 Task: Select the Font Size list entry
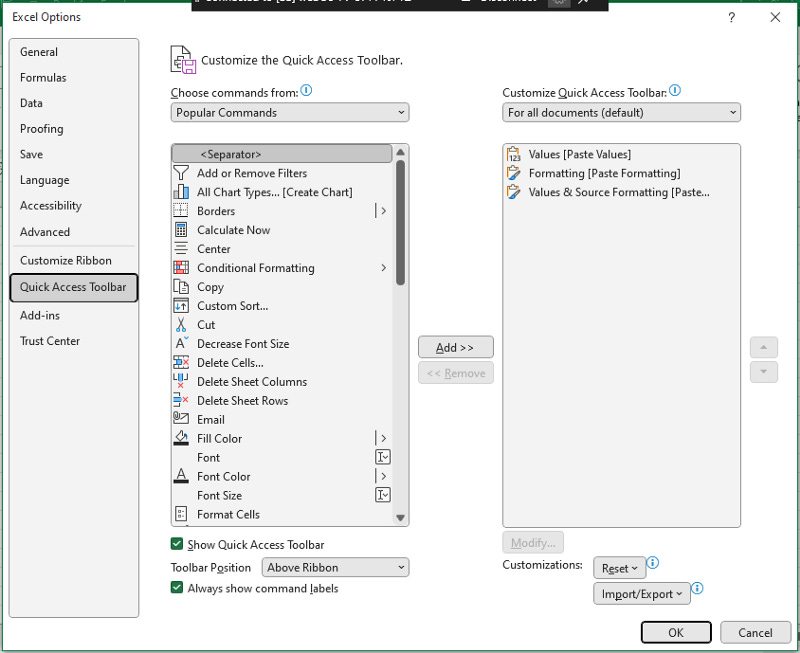click(282, 495)
